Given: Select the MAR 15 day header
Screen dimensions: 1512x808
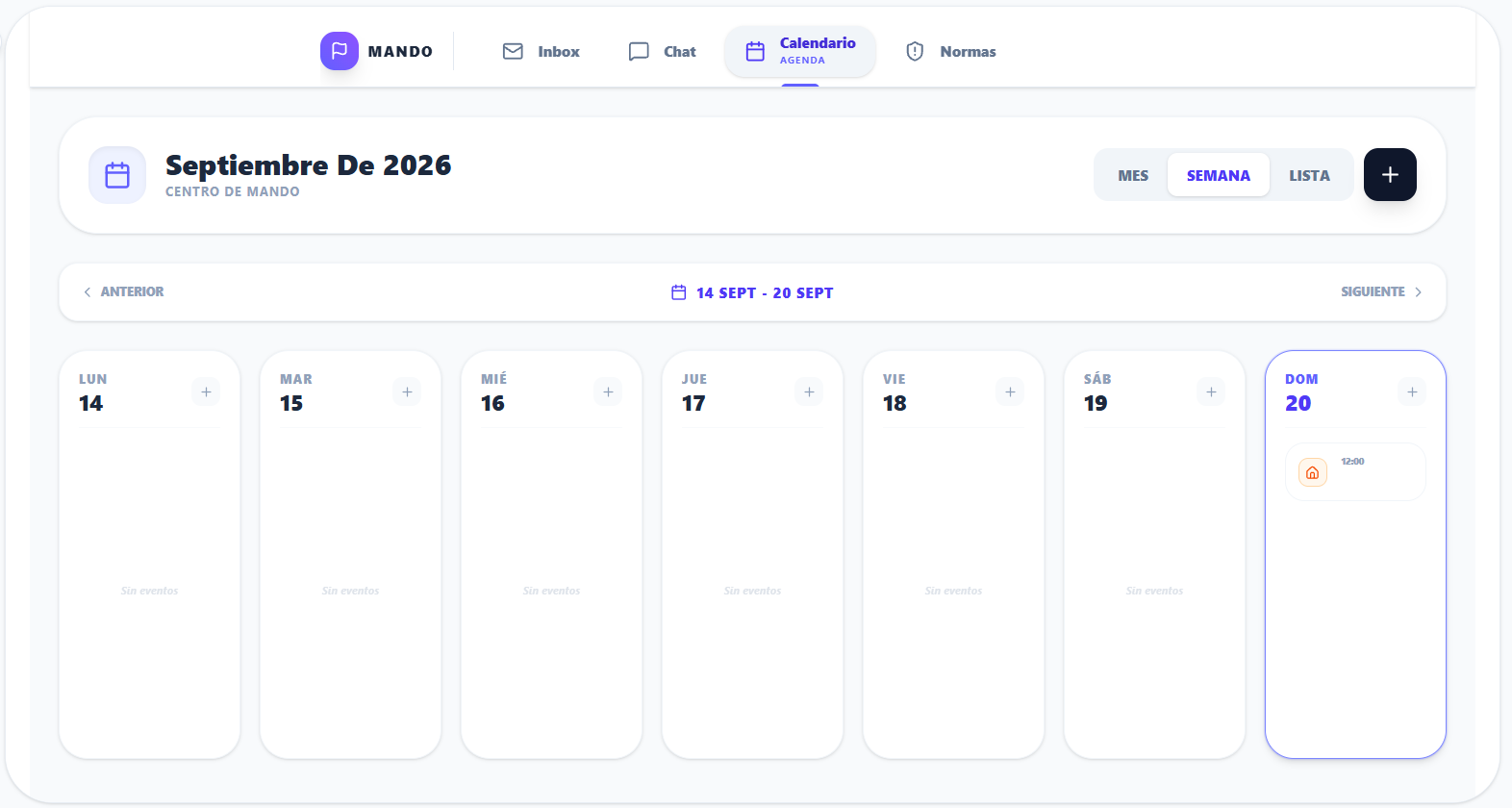Looking at the screenshot, I should 296,392.
